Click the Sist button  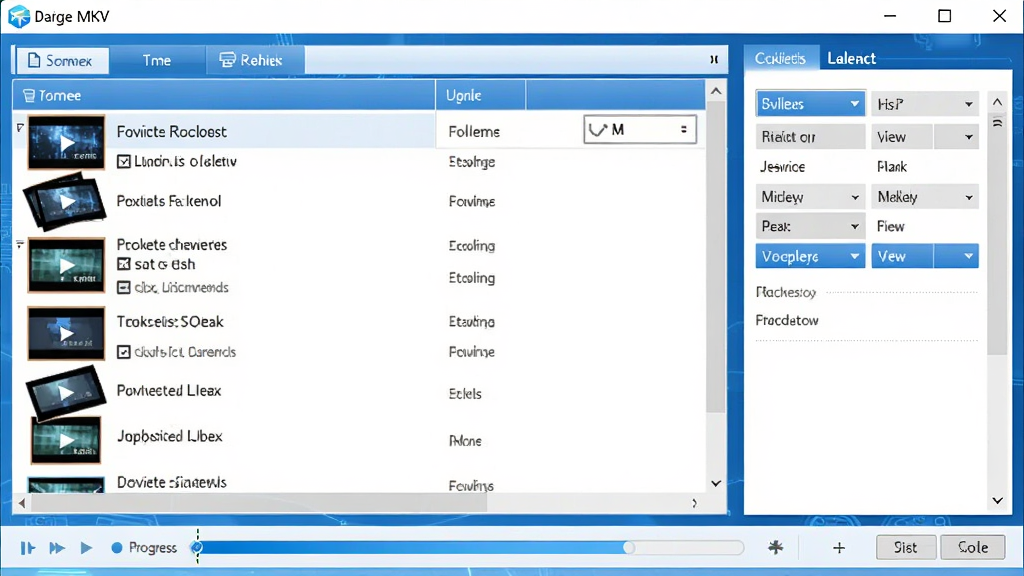tap(906, 547)
